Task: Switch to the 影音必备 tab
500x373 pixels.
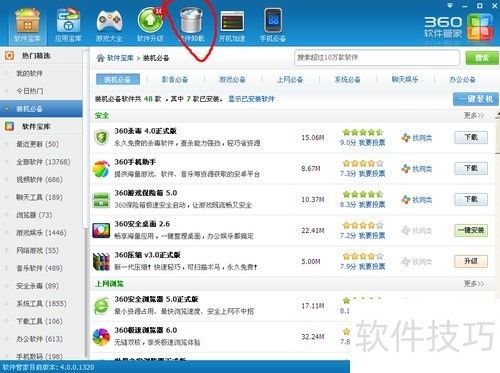Action: (x=175, y=79)
